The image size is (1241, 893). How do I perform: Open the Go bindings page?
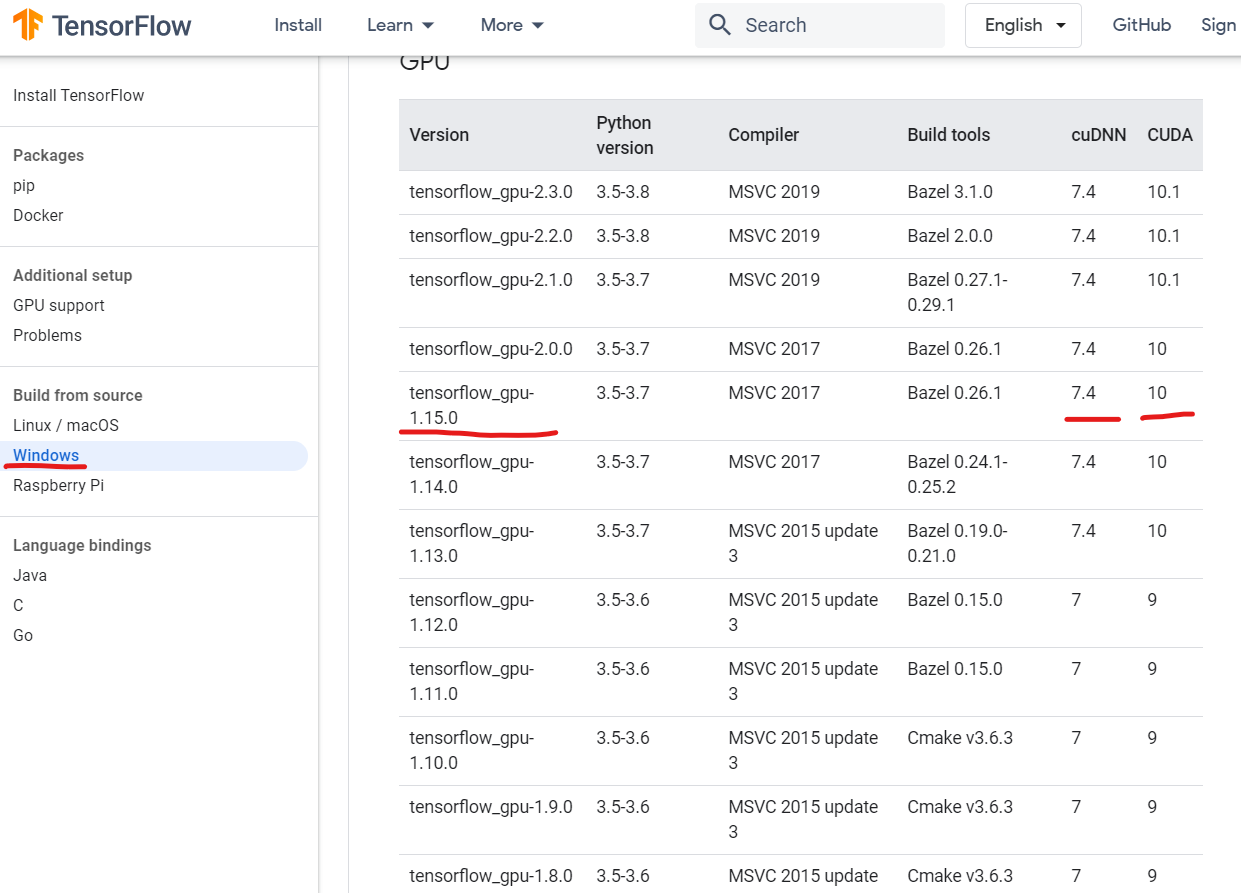22,635
